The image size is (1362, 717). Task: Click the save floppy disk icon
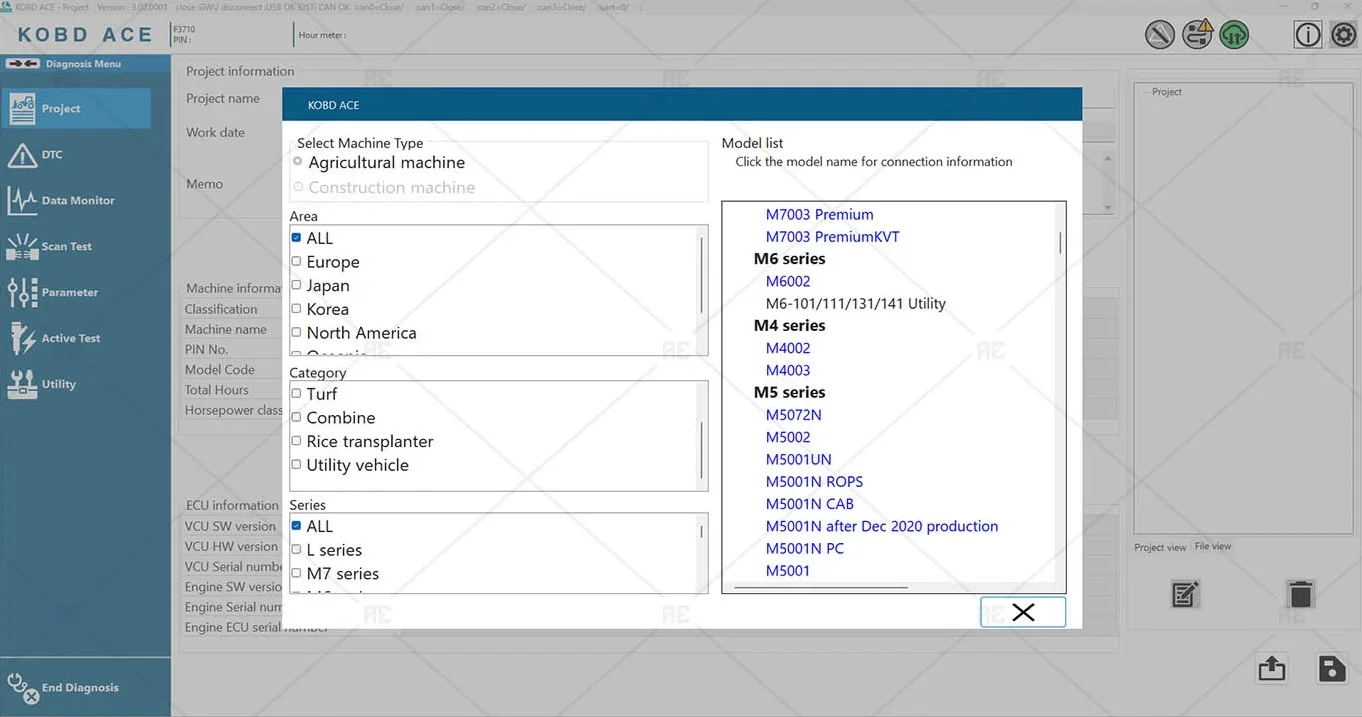click(1332, 668)
